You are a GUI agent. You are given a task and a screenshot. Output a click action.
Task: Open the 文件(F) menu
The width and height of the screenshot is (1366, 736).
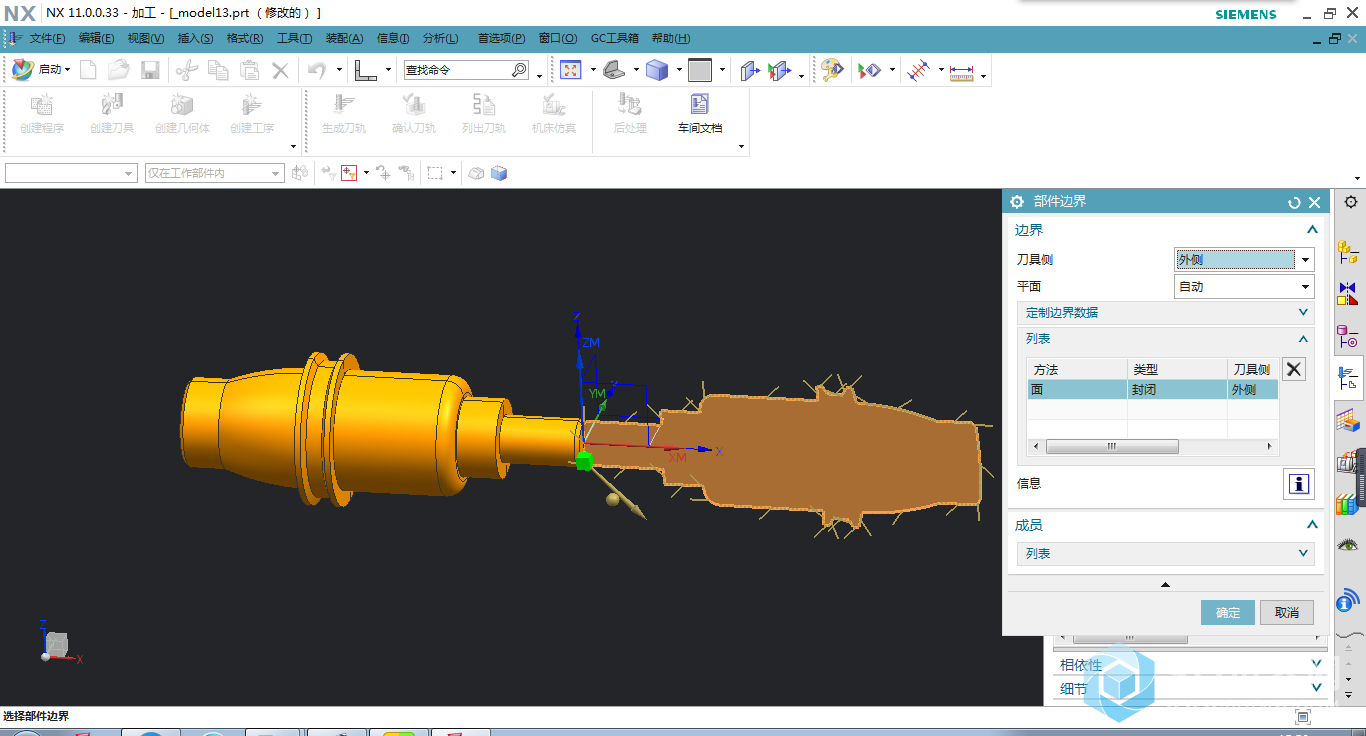click(x=47, y=38)
